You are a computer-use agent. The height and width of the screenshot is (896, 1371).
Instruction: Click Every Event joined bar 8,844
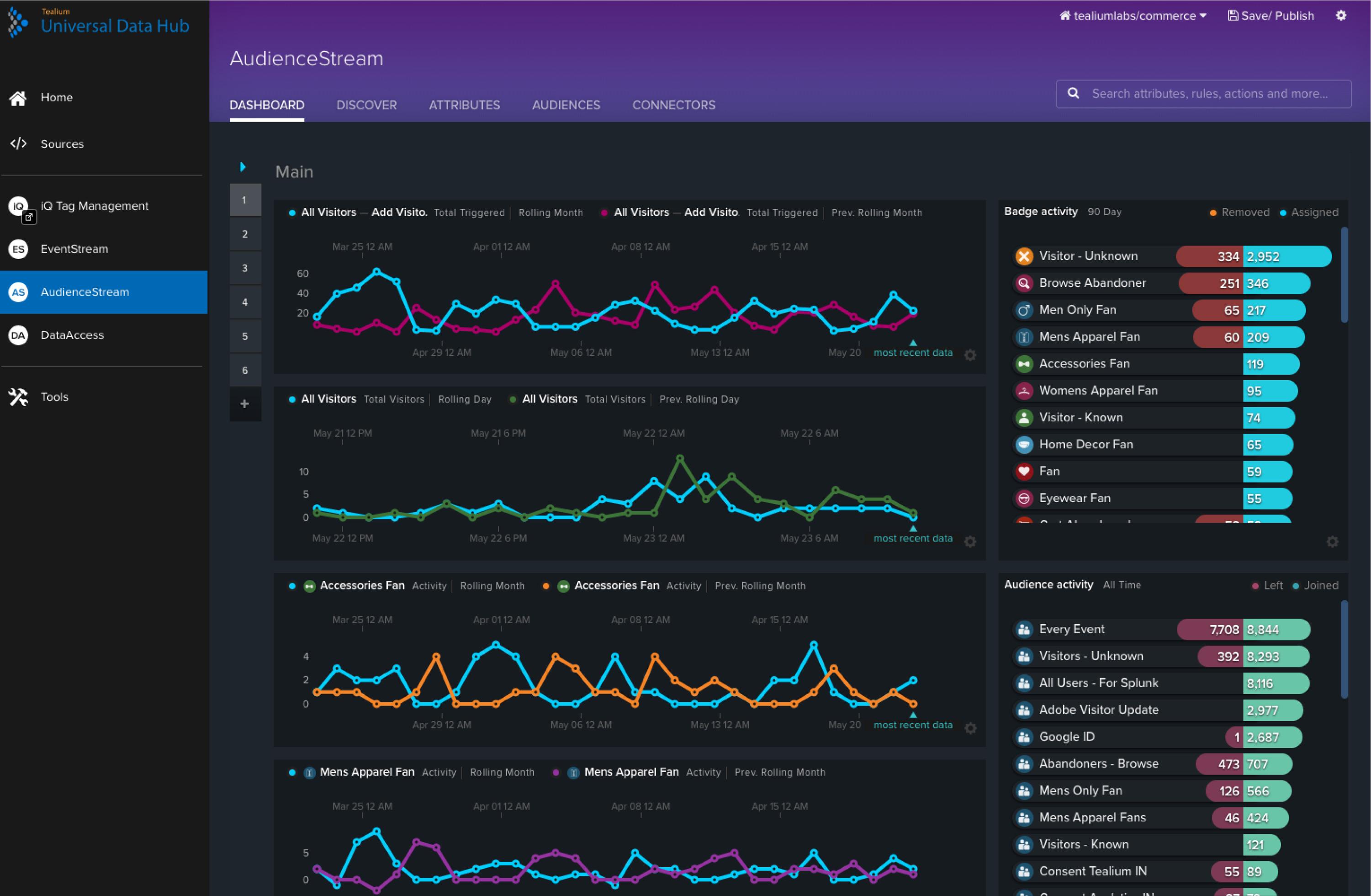click(1276, 629)
